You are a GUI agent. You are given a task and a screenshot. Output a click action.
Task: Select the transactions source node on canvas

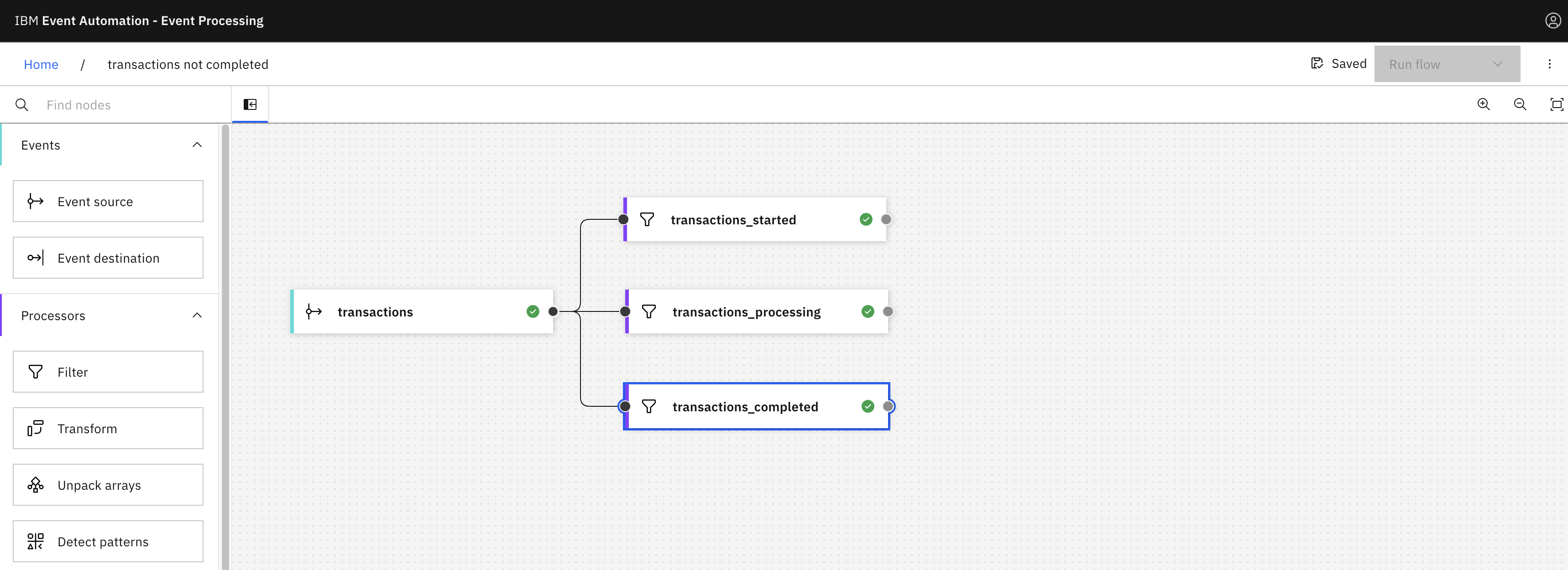tap(422, 311)
